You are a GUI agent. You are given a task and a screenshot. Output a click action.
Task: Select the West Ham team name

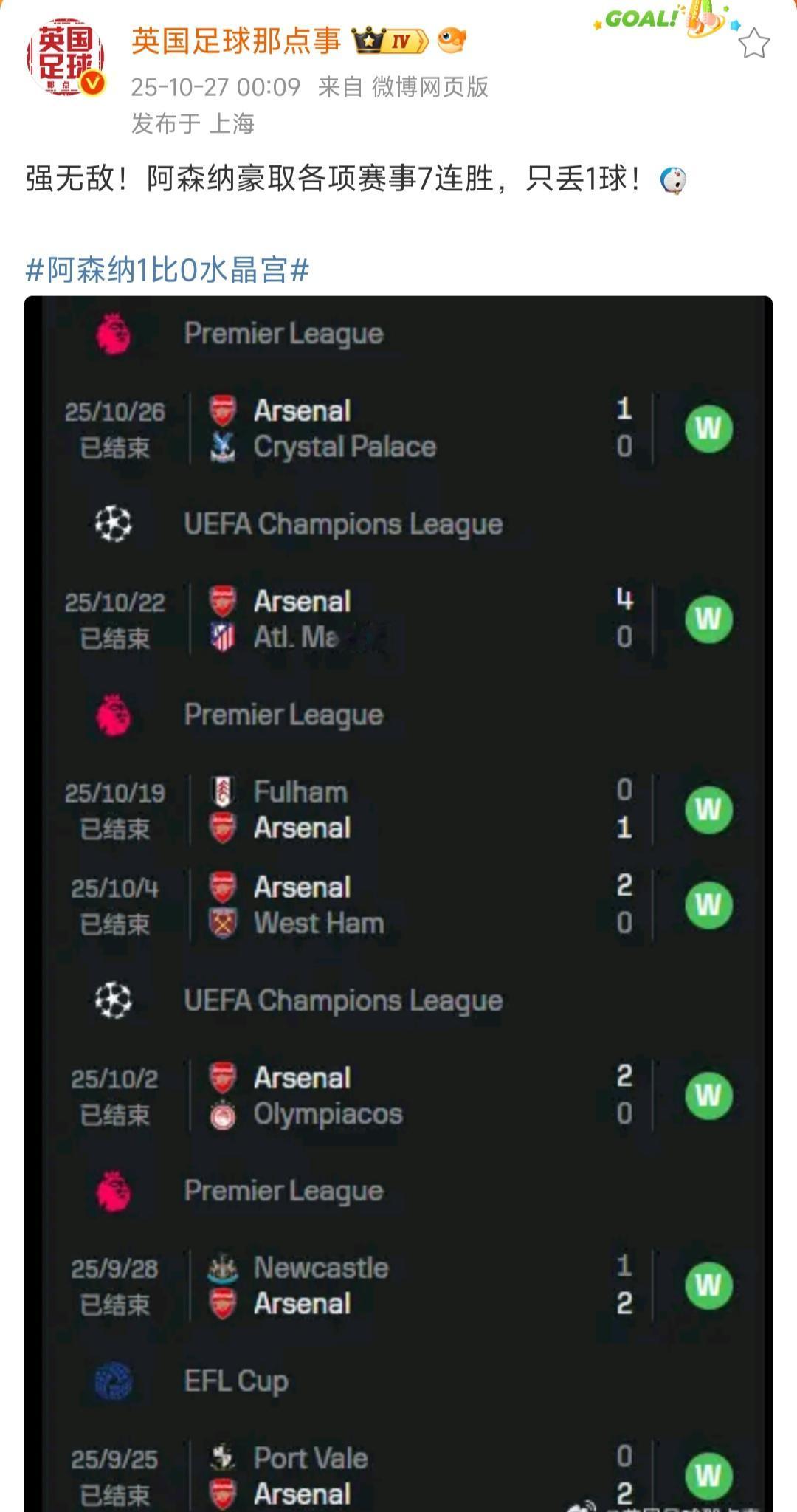(x=319, y=924)
